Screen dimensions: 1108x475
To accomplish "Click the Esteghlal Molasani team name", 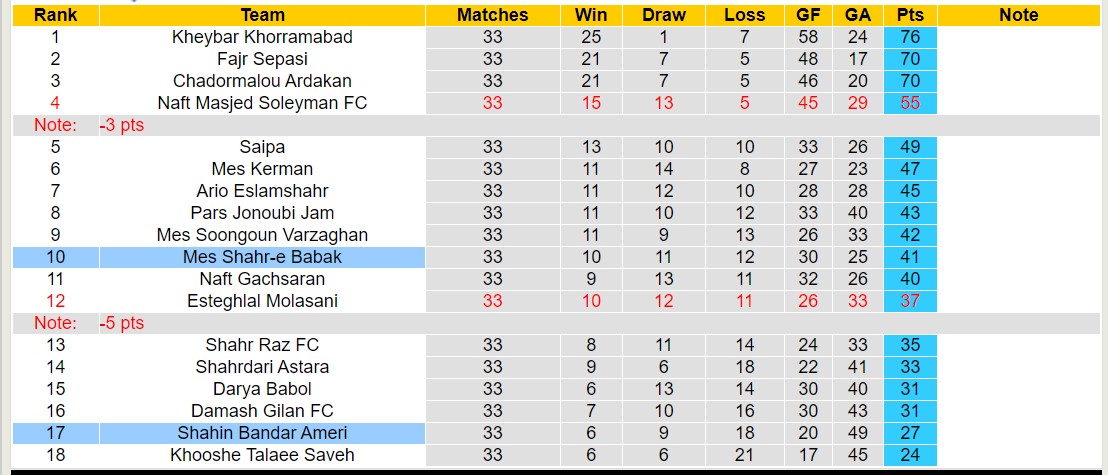I will coord(262,301).
